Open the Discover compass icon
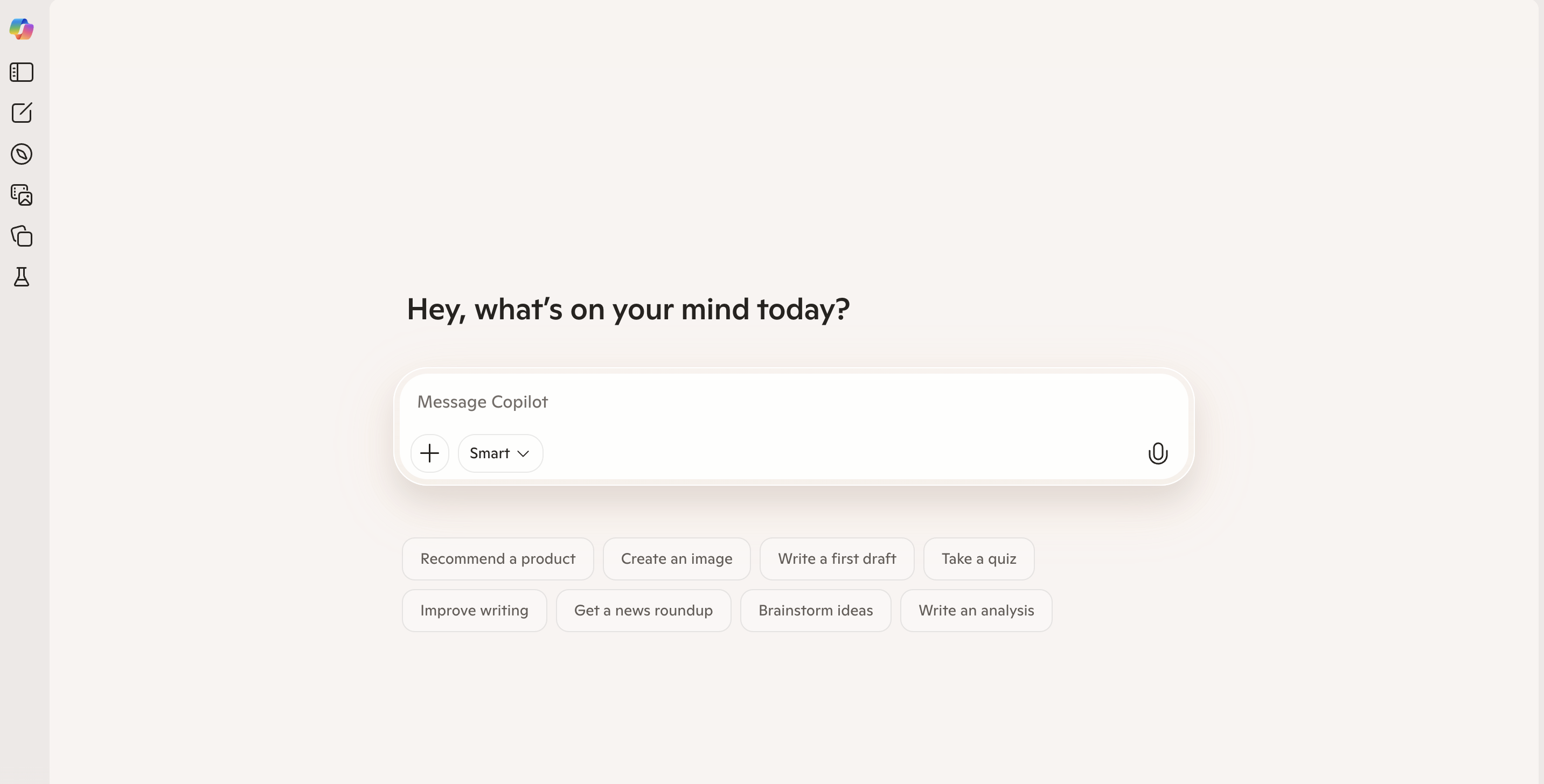1544x784 pixels. coord(22,154)
